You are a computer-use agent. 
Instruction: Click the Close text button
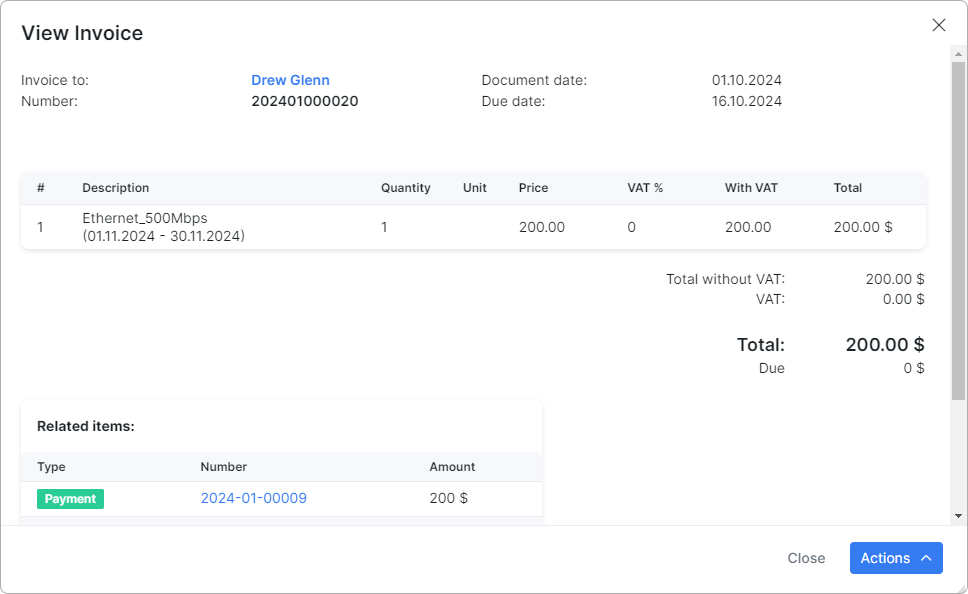tap(806, 558)
